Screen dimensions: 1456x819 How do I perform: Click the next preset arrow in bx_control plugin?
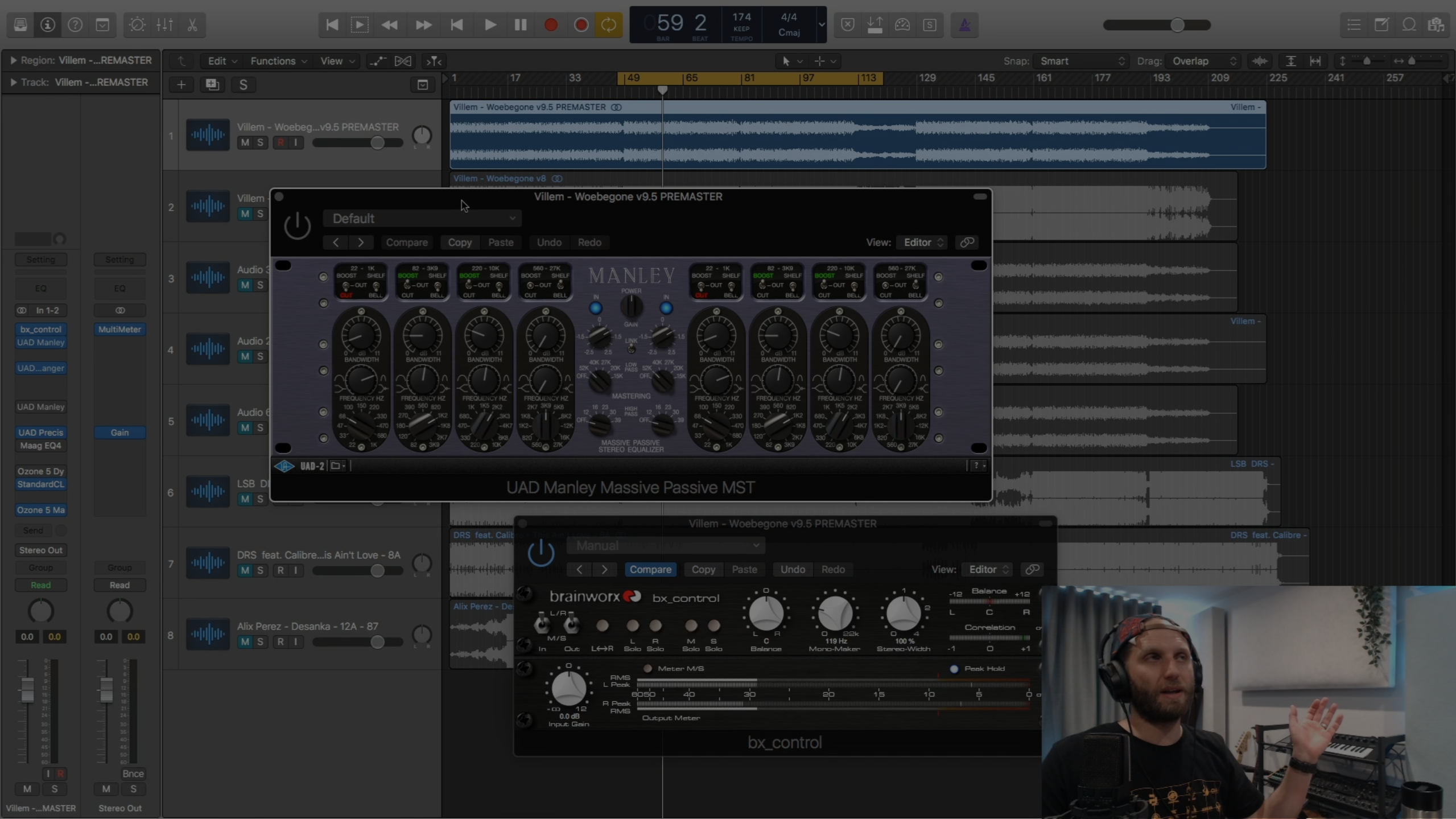click(604, 569)
